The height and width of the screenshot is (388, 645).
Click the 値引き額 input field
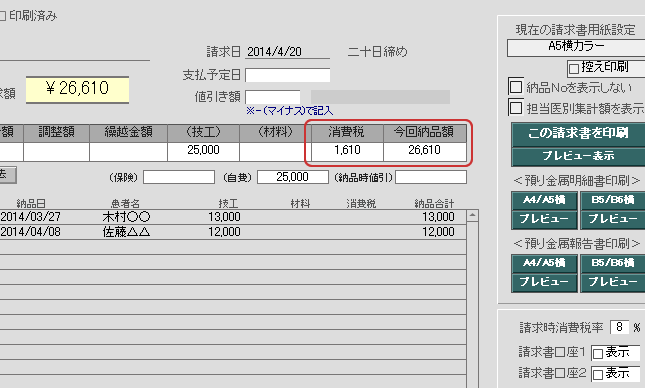273,97
